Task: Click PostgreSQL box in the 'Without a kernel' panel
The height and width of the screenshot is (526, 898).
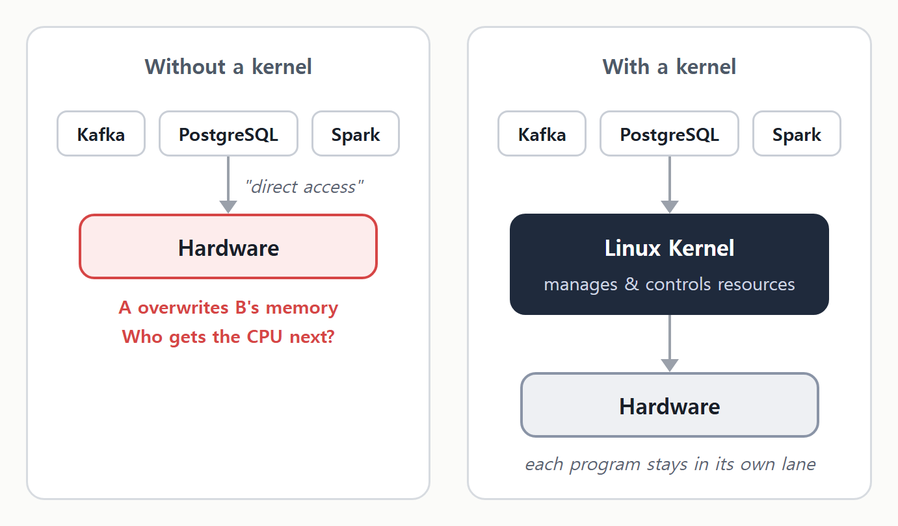Action: tap(229, 134)
